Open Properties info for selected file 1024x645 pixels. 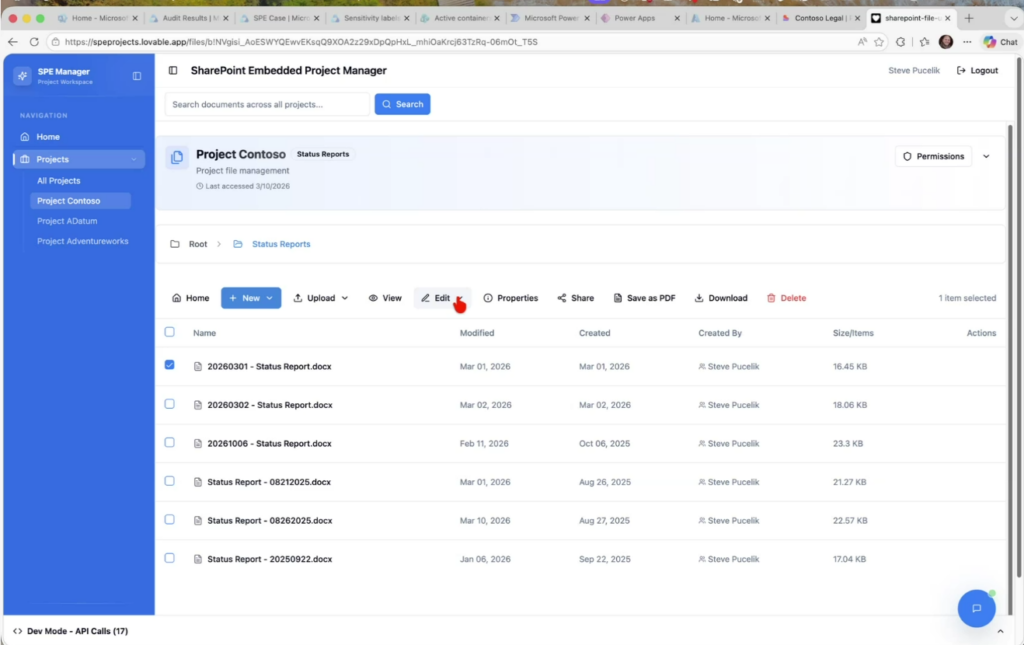pos(488,298)
